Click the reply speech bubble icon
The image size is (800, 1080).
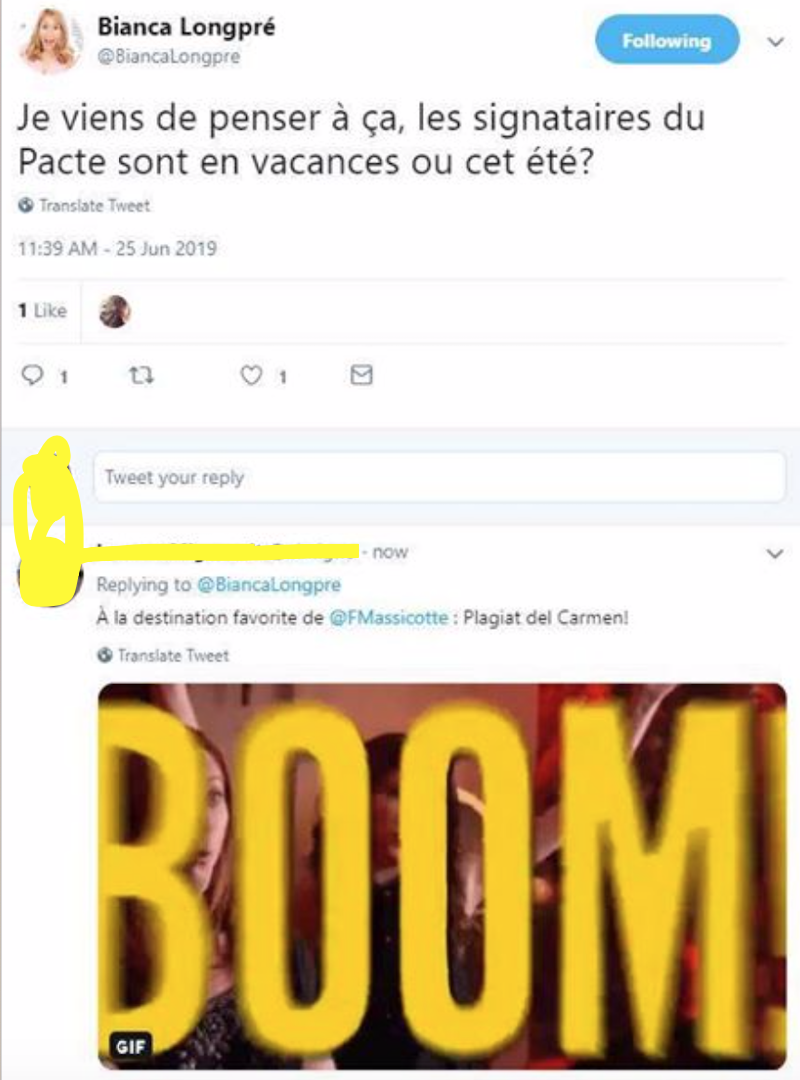[32, 375]
